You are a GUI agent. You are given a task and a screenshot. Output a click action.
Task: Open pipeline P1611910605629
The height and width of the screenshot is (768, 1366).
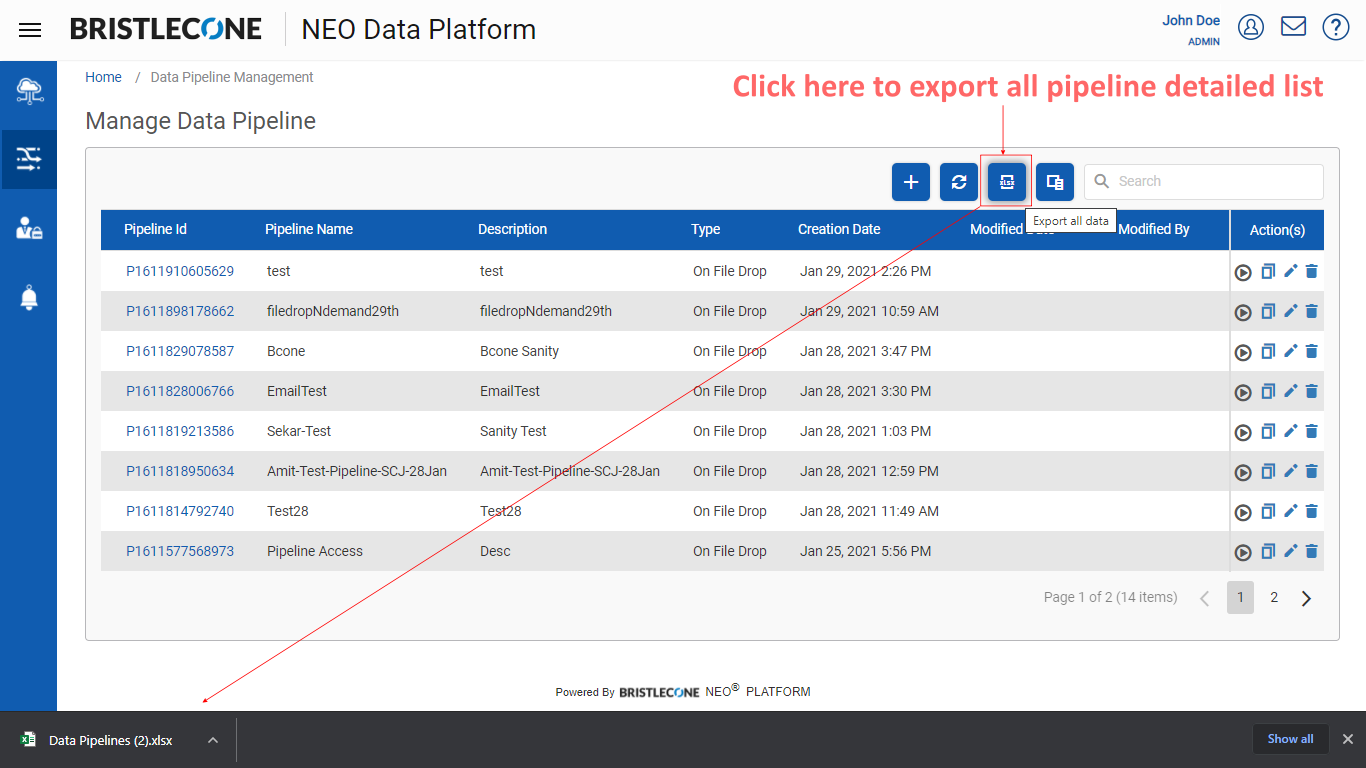(180, 271)
